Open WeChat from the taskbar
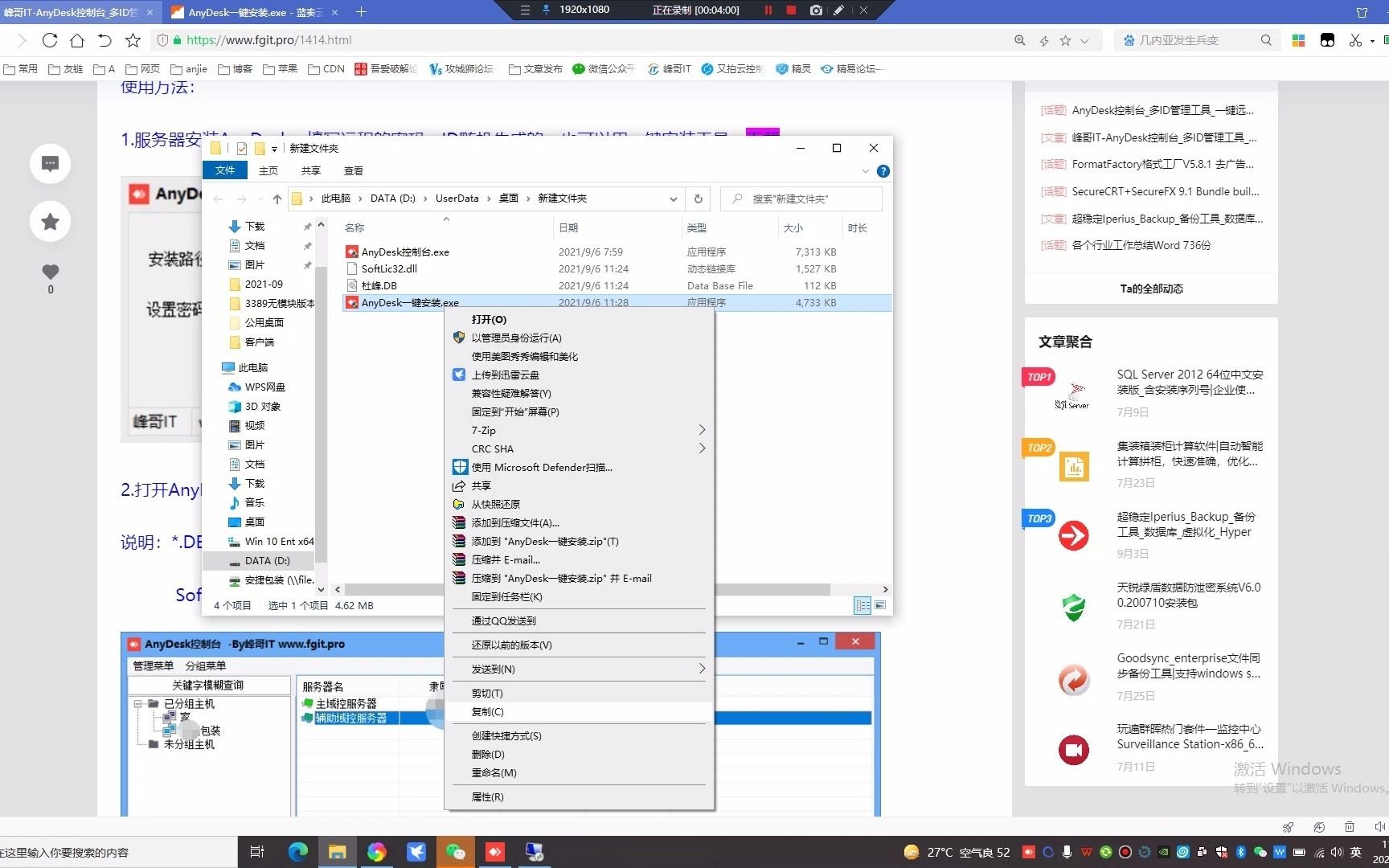The height and width of the screenshot is (868, 1389). point(456,852)
